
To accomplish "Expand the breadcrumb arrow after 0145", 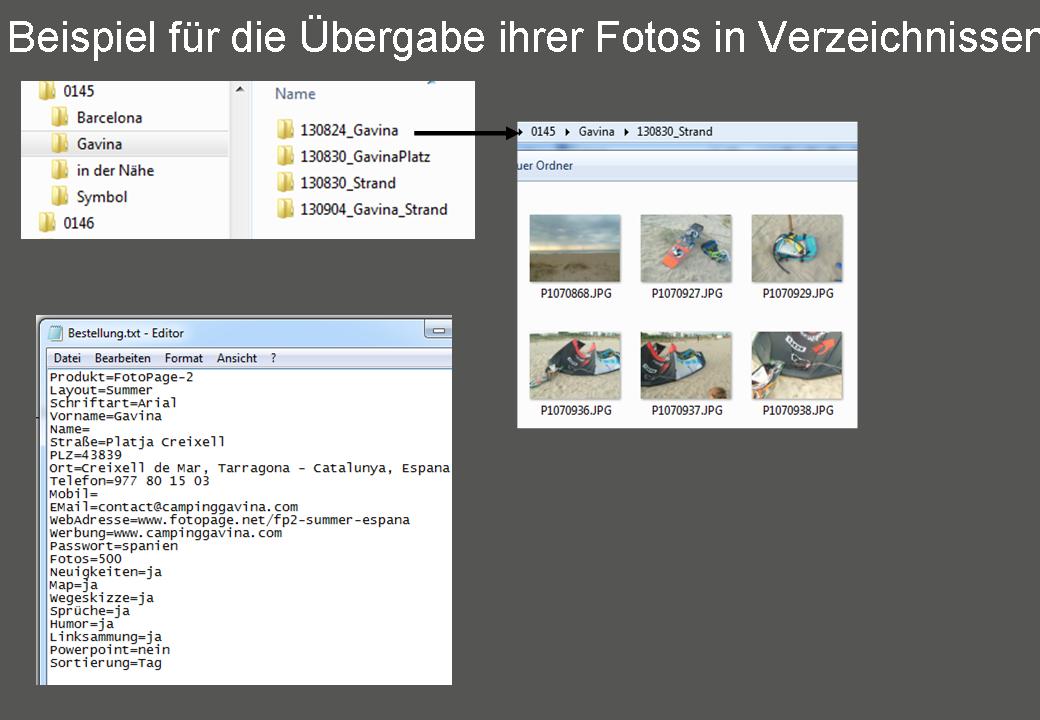I will 567,132.
